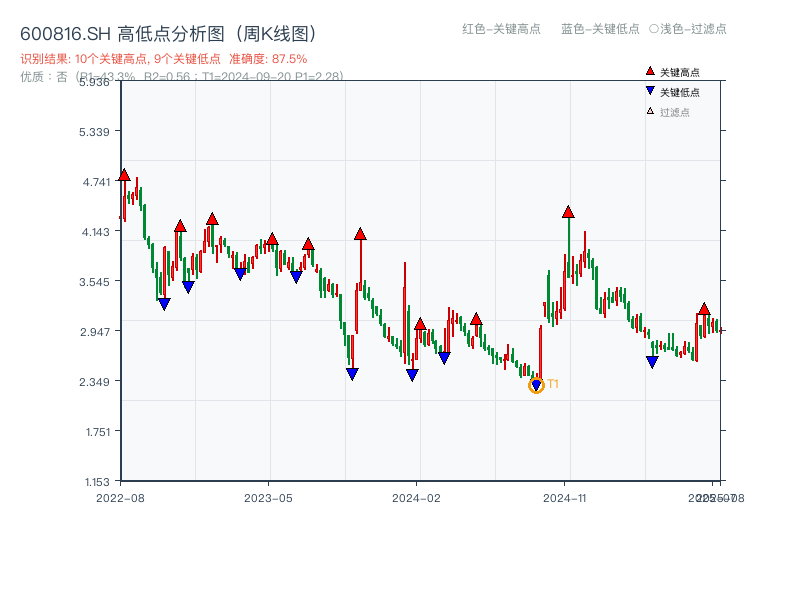The width and height of the screenshot is (800, 600).
Task: Click the 5.936 y-axis value label
Action: tap(96, 84)
